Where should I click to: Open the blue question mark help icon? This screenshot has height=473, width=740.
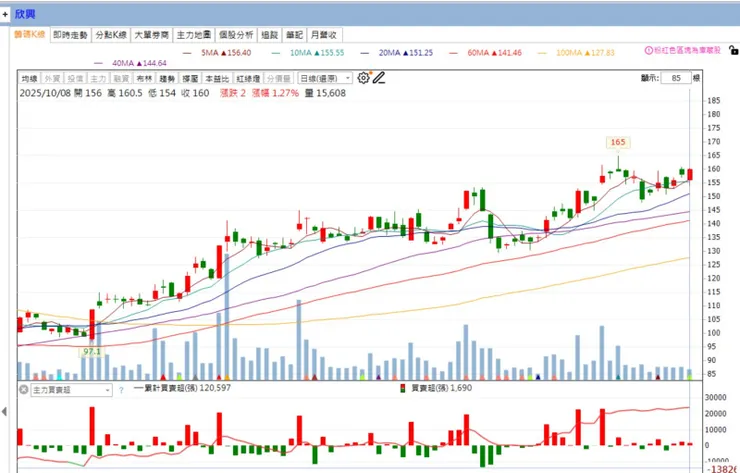[121, 390]
